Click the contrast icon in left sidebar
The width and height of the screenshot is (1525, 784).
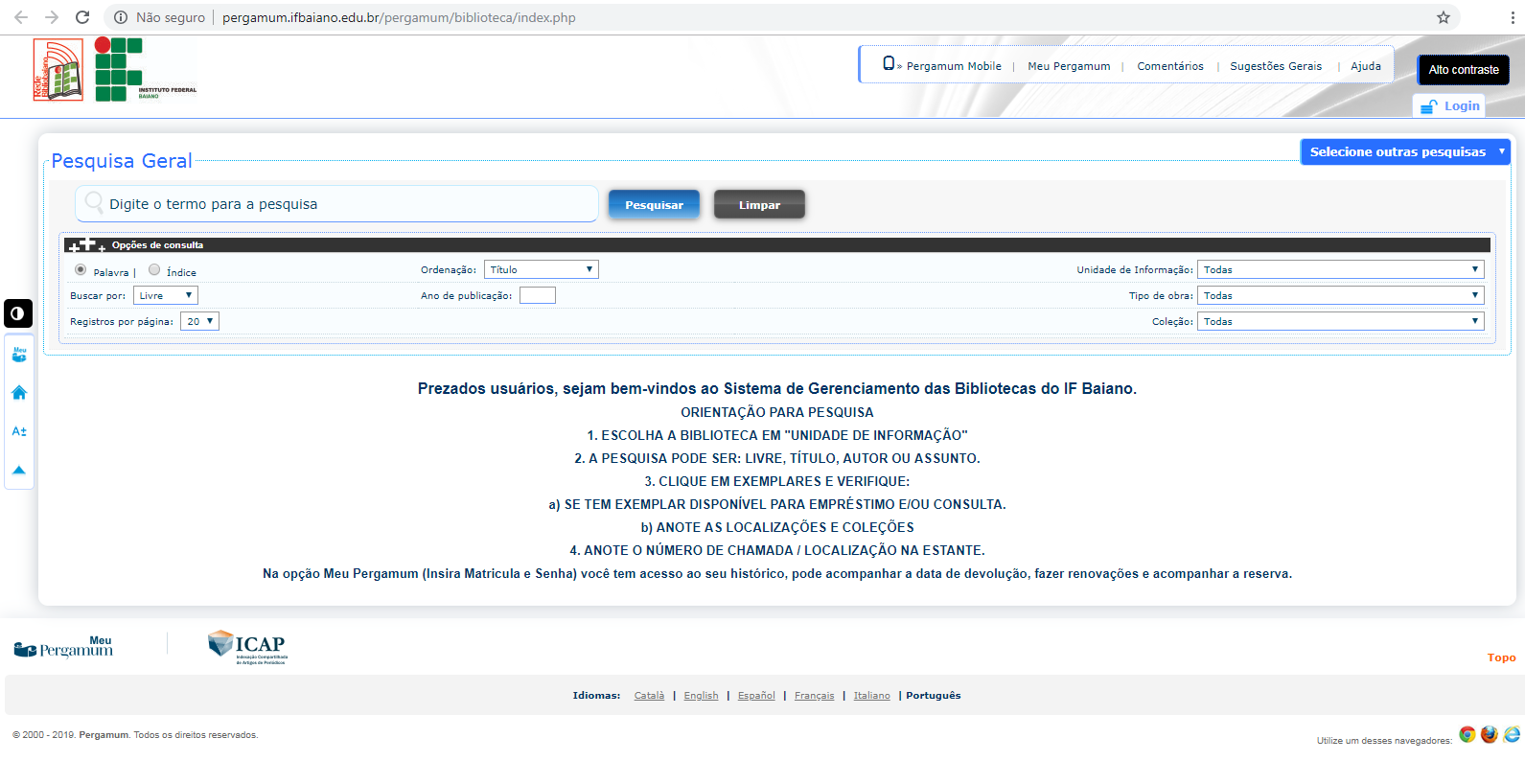(18, 313)
